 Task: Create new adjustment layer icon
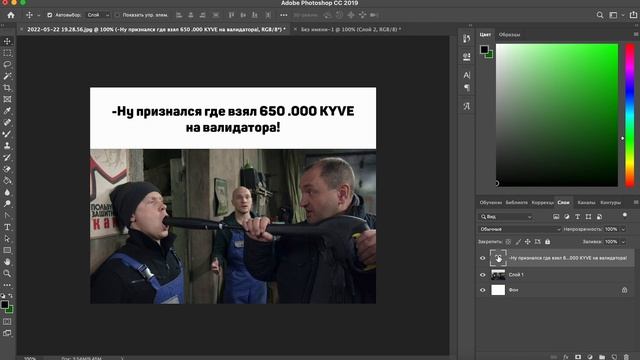point(590,357)
